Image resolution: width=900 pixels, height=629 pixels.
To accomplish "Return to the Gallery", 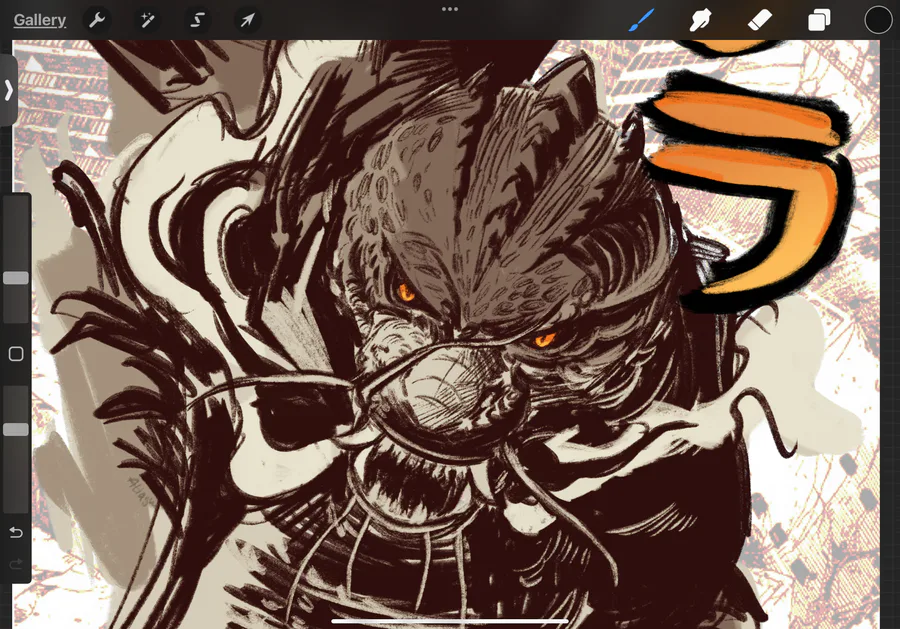I will tap(40, 20).
